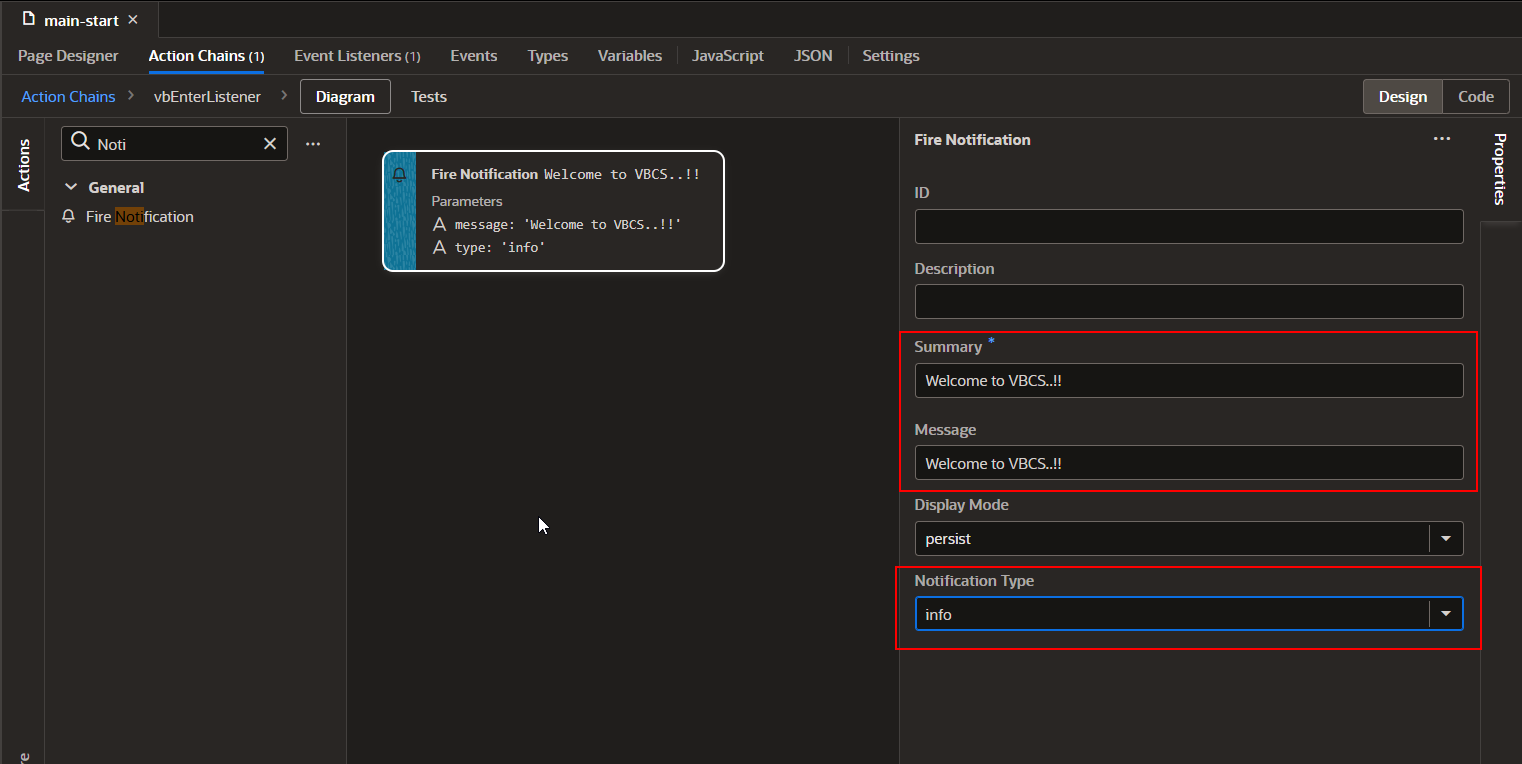Switch to JavaScript tab
The height and width of the screenshot is (764, 1522).
[x=728, y=56]
